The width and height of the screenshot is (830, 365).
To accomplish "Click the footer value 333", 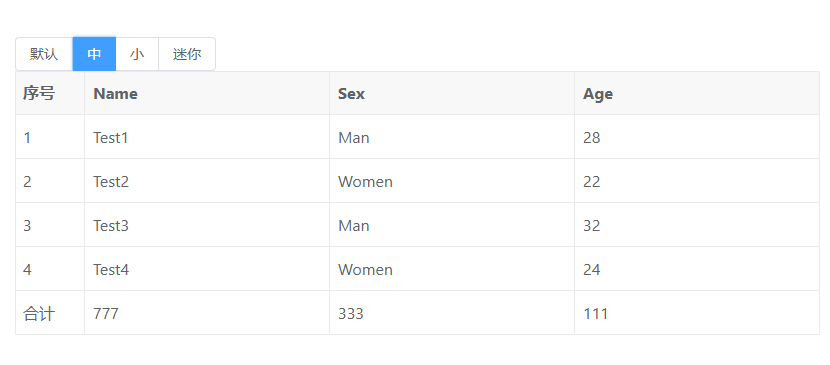I will pyautogui.click(x=452, y=313).
